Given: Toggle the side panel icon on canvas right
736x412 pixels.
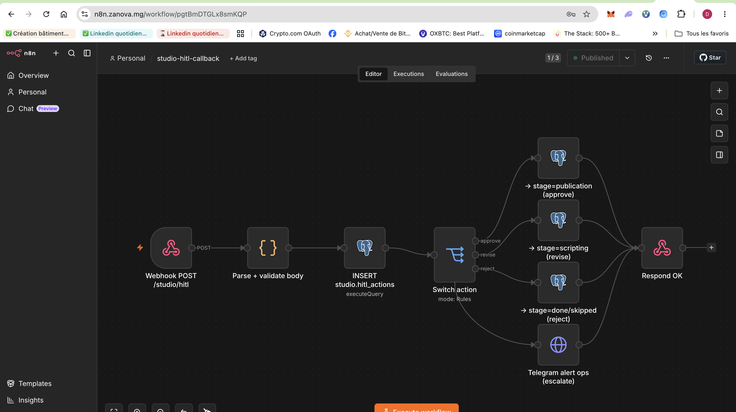Looking at the screenshot, I should click(x=719, y=155).
